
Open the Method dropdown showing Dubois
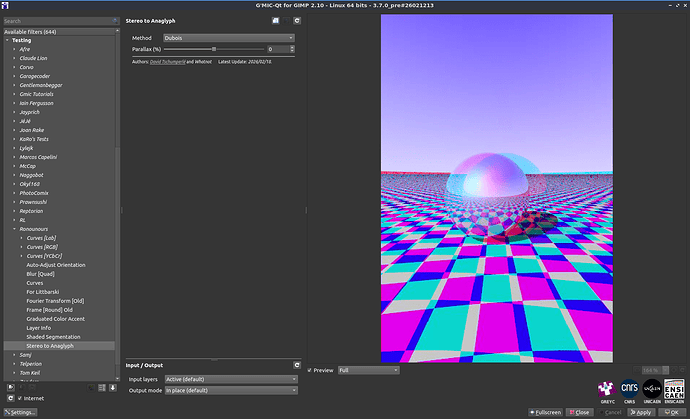tap(229, 38)
